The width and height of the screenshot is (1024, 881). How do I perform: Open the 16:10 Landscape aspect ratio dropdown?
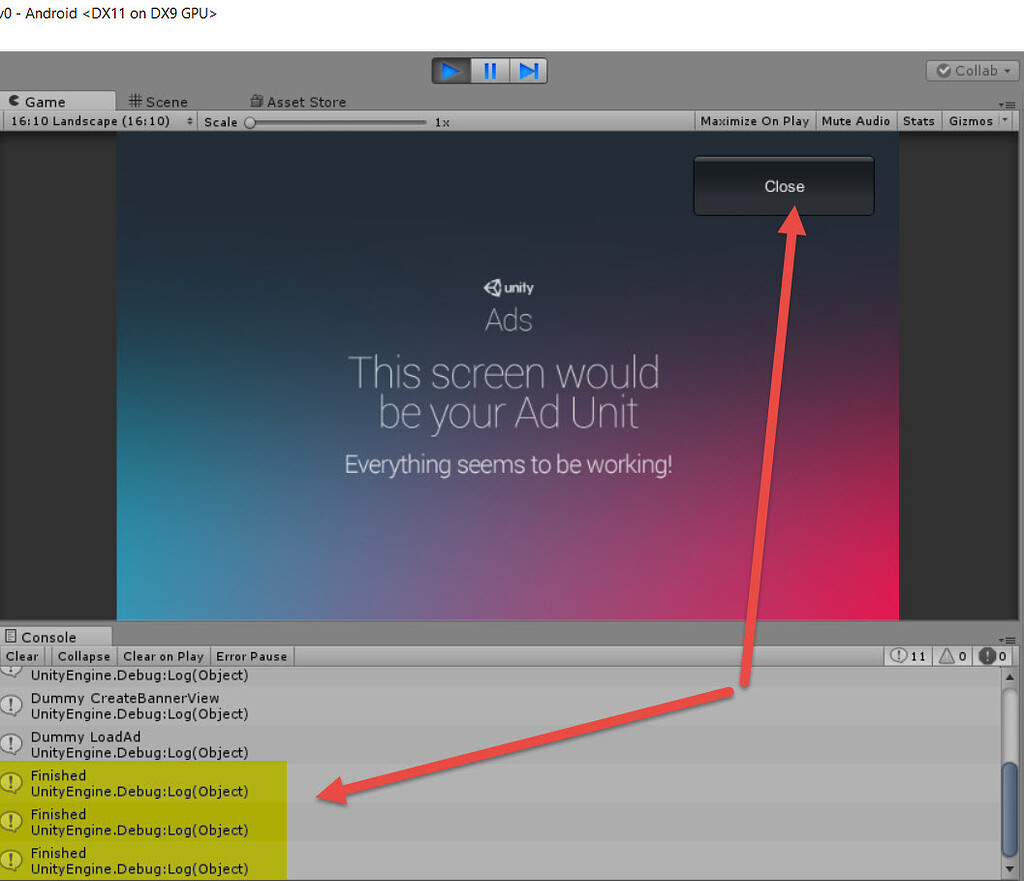pyautogui.click(x=100, y=121)
